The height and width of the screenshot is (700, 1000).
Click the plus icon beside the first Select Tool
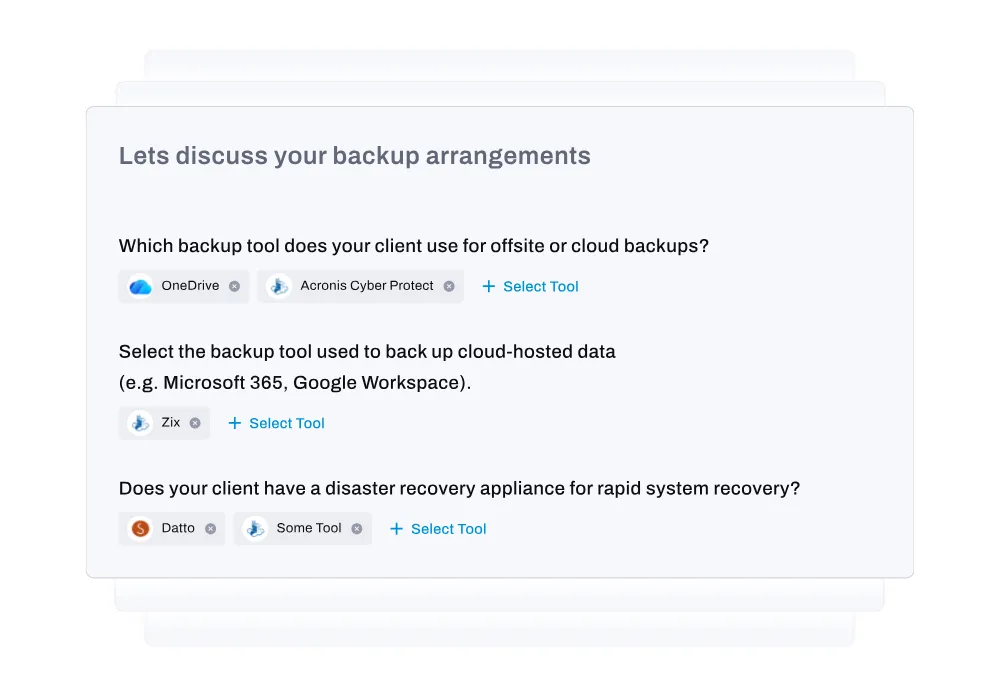(489, 286)
